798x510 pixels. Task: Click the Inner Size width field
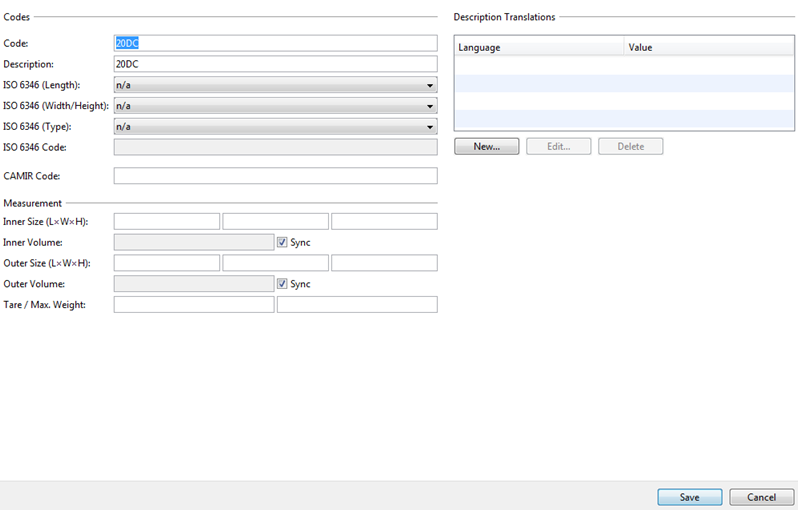(275, 221)
